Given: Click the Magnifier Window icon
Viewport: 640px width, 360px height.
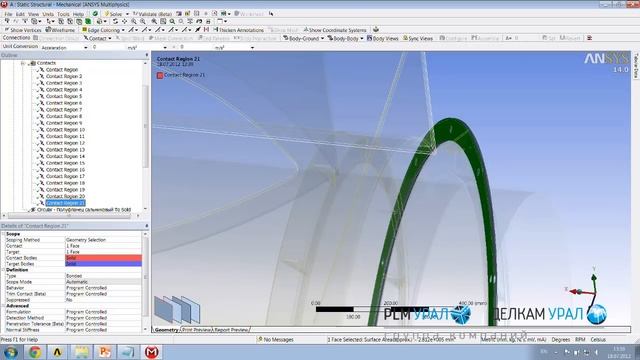Looking at the screenshot, I should pos(163,21).
